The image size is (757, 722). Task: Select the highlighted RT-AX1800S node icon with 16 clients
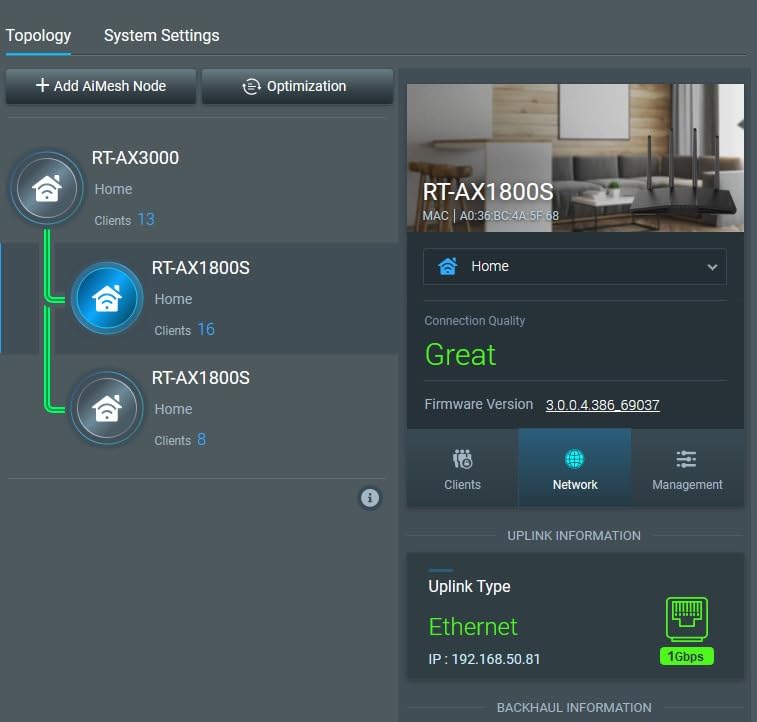click(107, 298)
